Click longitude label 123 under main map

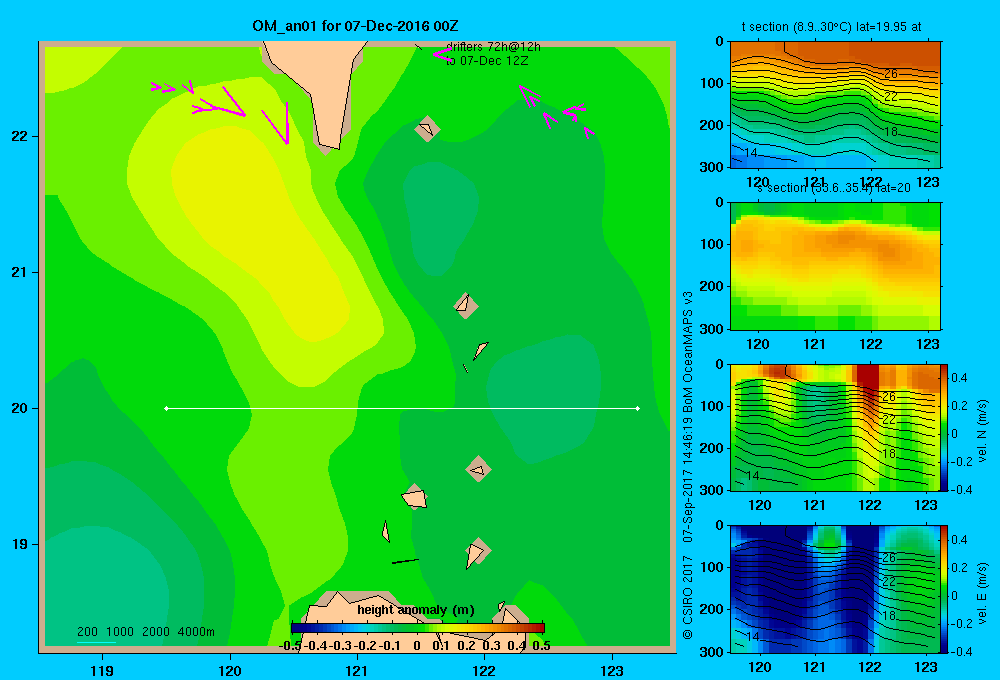pyautogui.click(x=612, y=670)
